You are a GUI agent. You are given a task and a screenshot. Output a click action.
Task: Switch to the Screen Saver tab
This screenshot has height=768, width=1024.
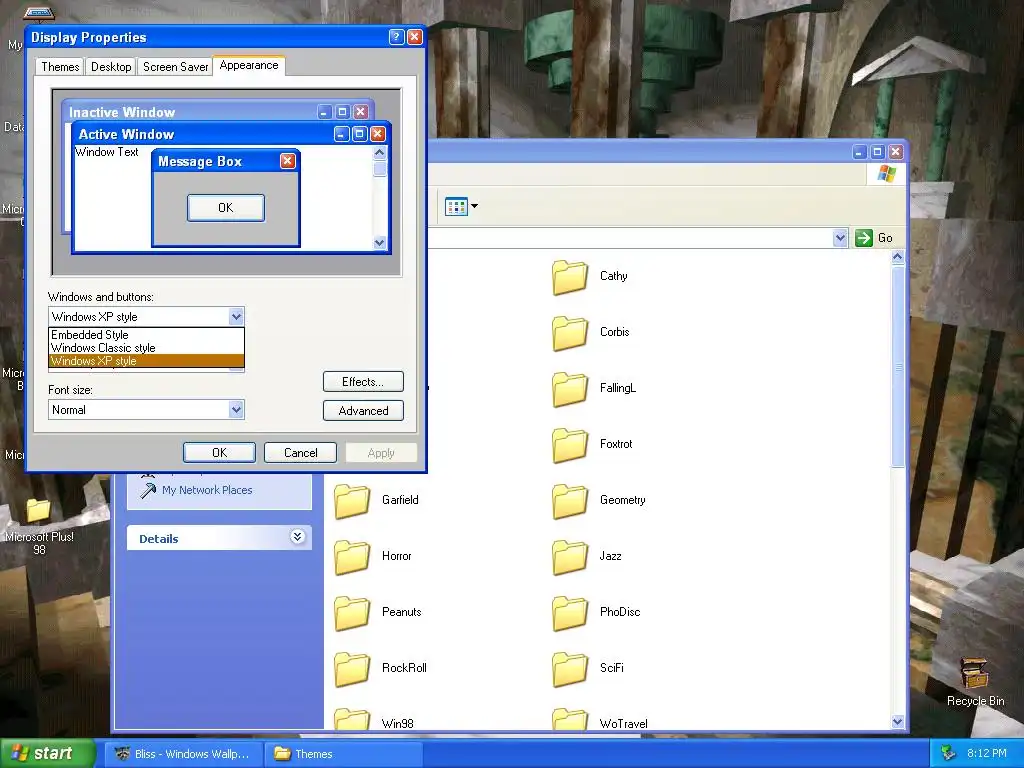175,67
